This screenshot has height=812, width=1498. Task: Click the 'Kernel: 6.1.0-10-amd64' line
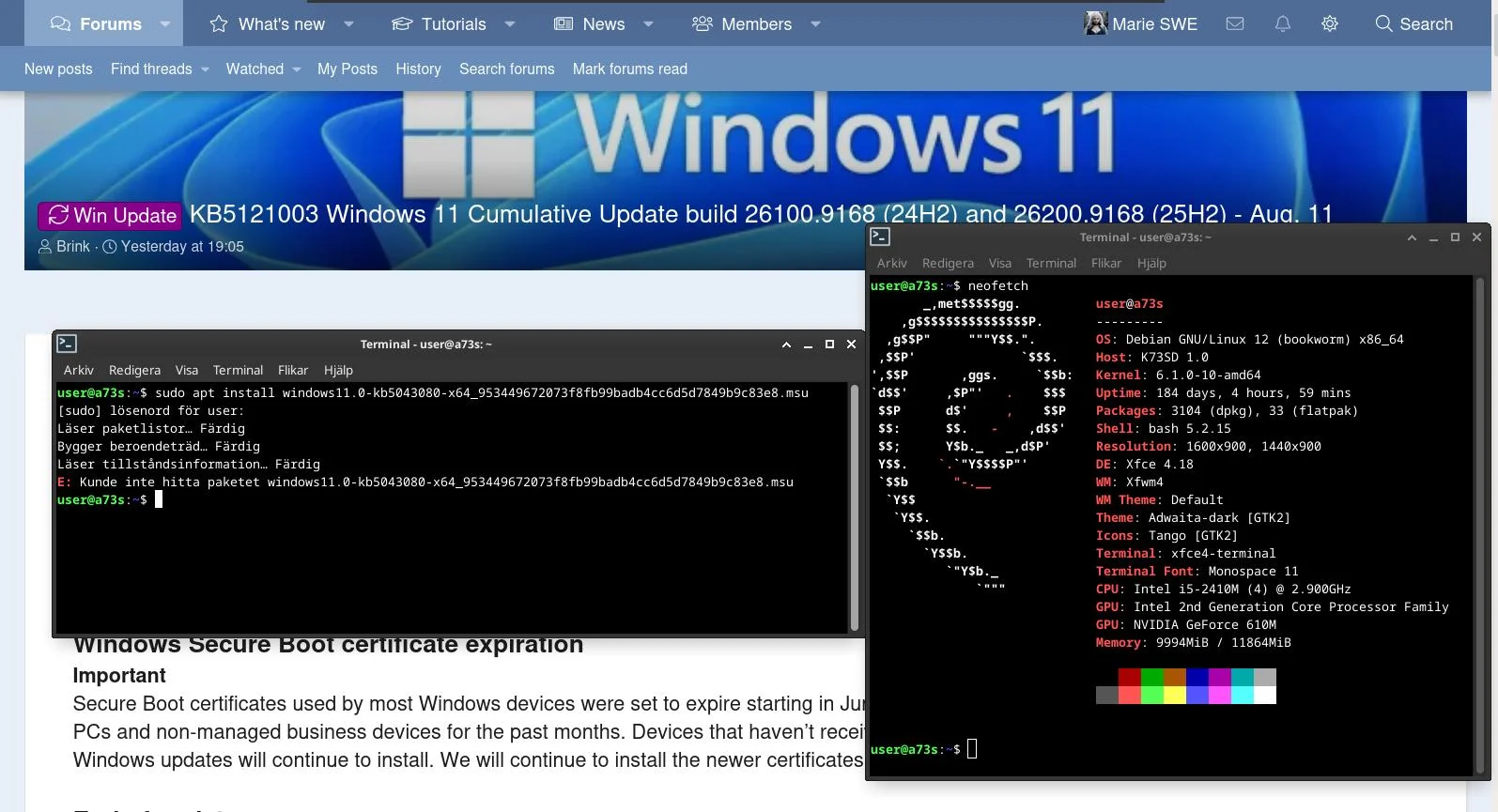click(1178, 375)
